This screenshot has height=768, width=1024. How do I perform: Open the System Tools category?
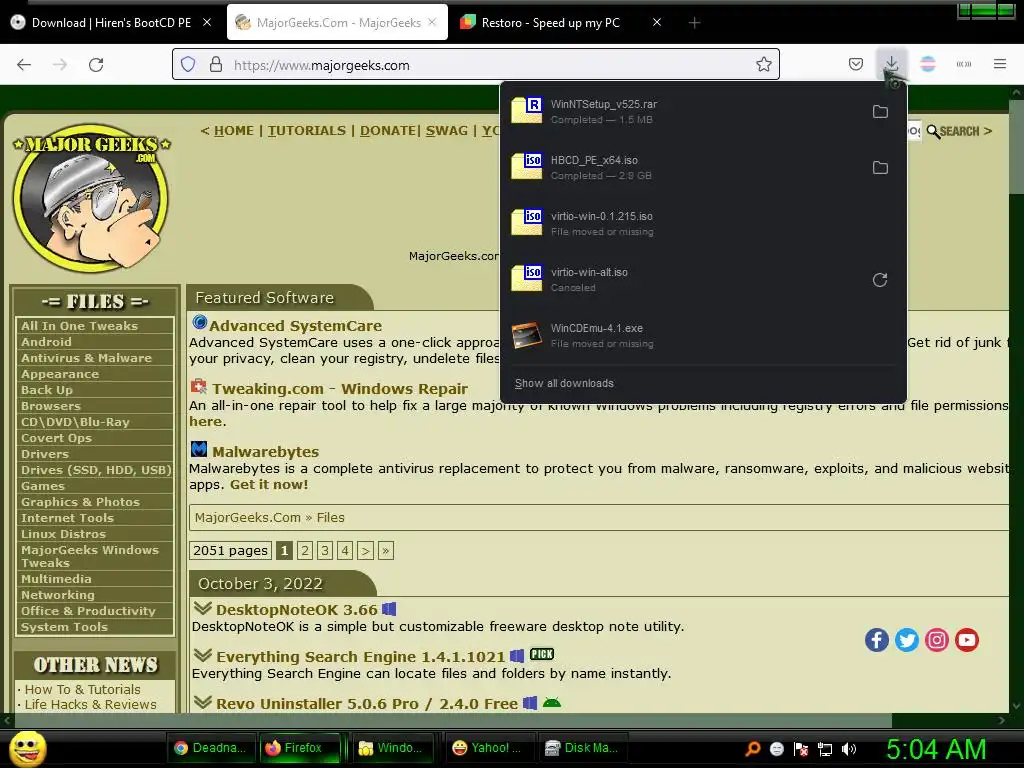[x=64, y=627]
